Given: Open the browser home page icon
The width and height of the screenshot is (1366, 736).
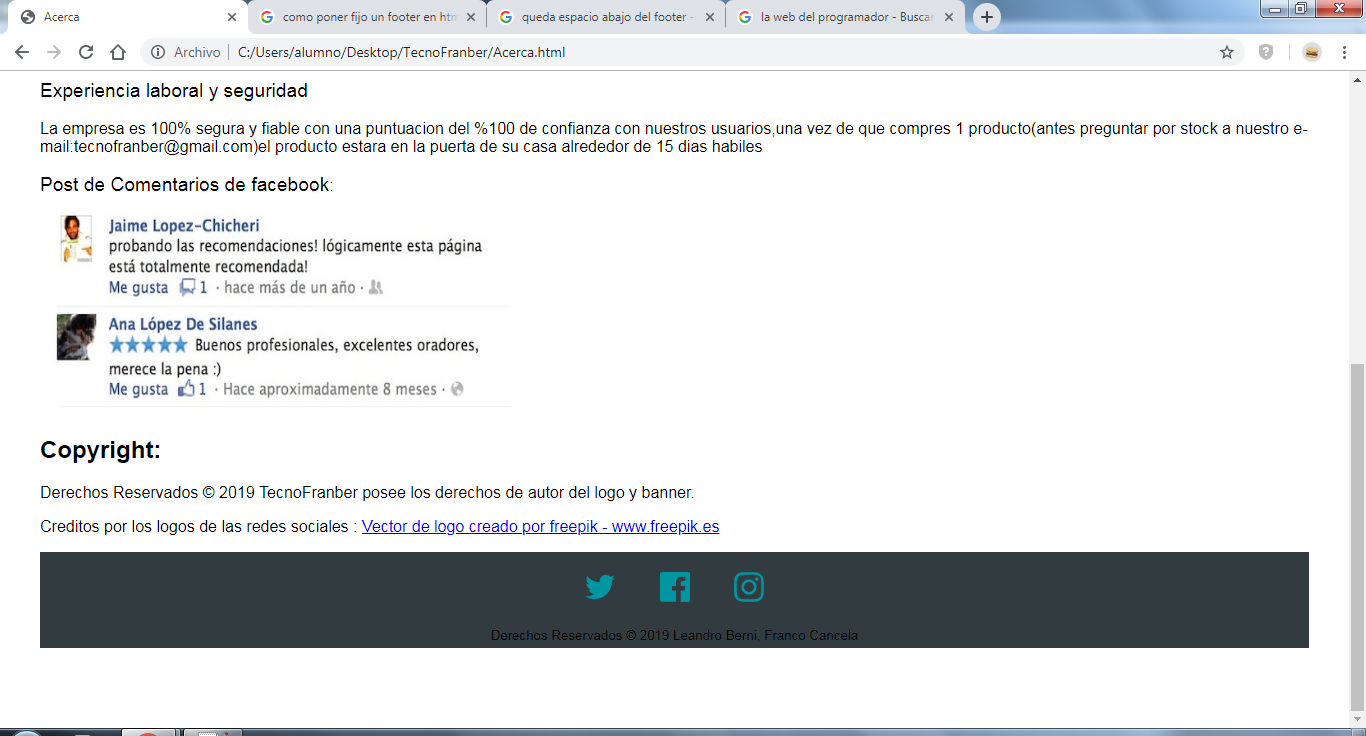Looking at the screenshot, I should pos(118,52).
